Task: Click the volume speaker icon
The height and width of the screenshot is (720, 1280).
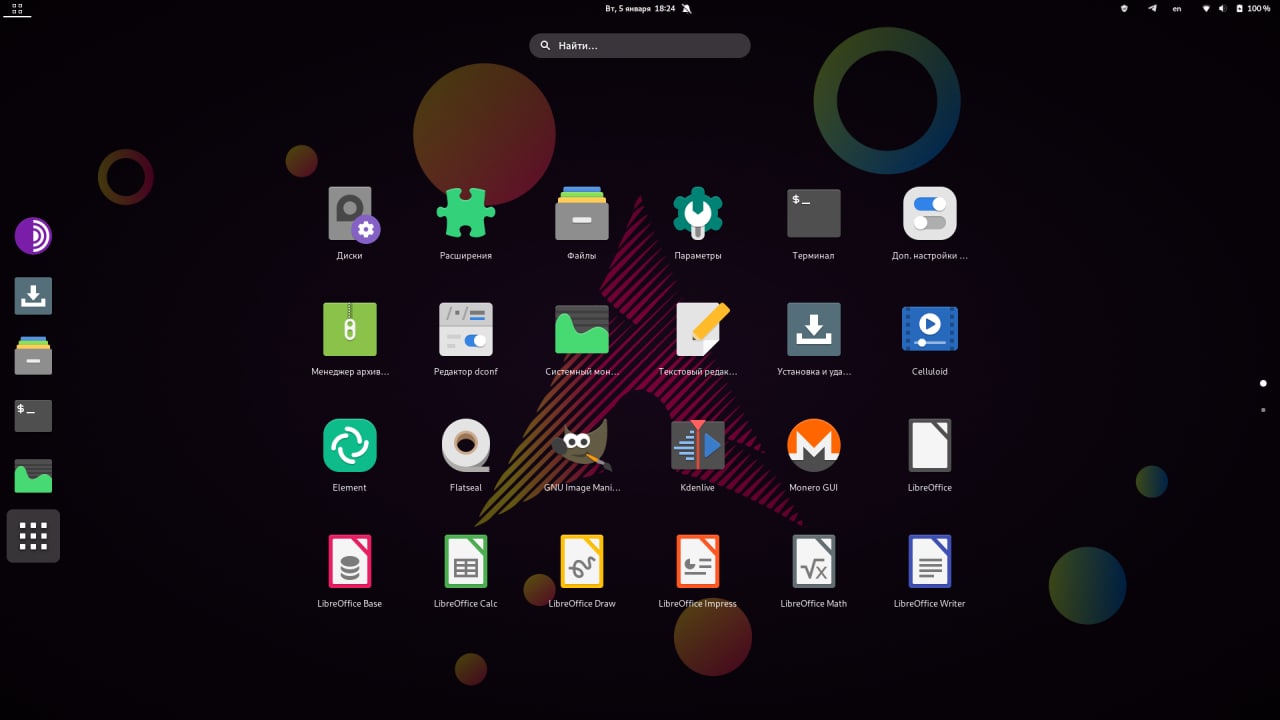Action: (x=1222, y=8)
